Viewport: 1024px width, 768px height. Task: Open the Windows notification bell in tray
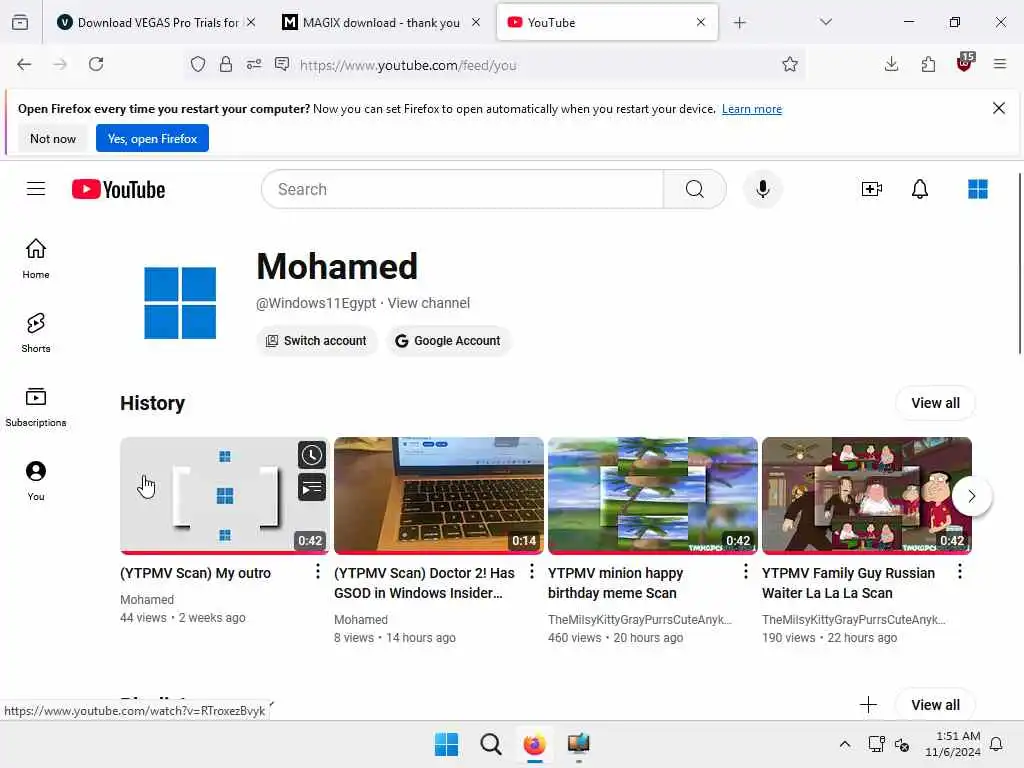(x=996, y=744)
